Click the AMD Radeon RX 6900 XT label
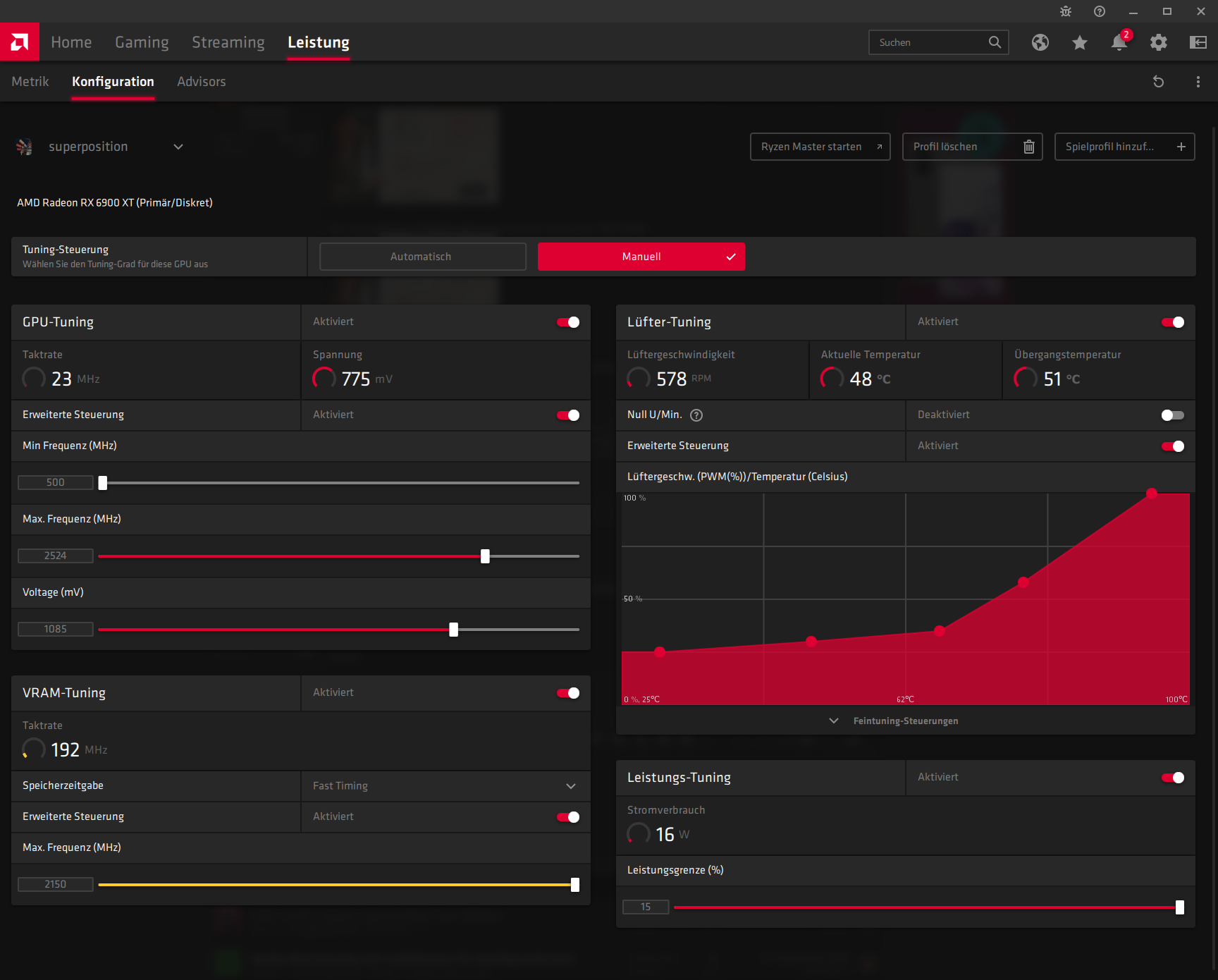This screenshot has height=980, width=1218. pos(115,203)
